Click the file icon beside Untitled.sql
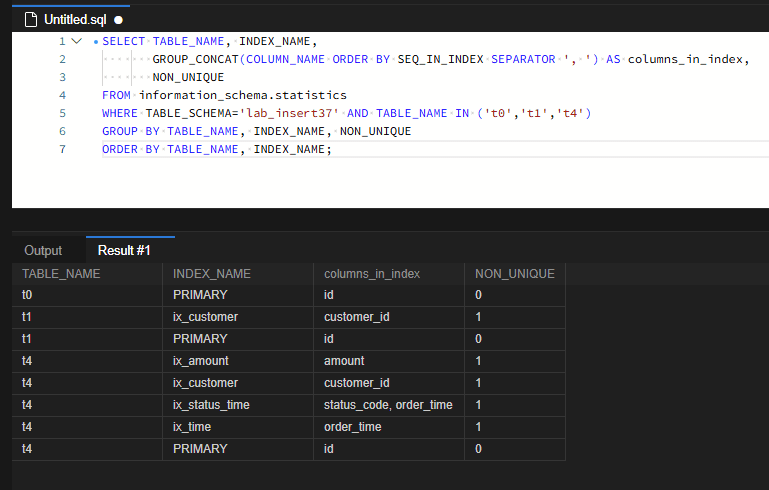Screen dimensions: 769x490 click(31, 20)
